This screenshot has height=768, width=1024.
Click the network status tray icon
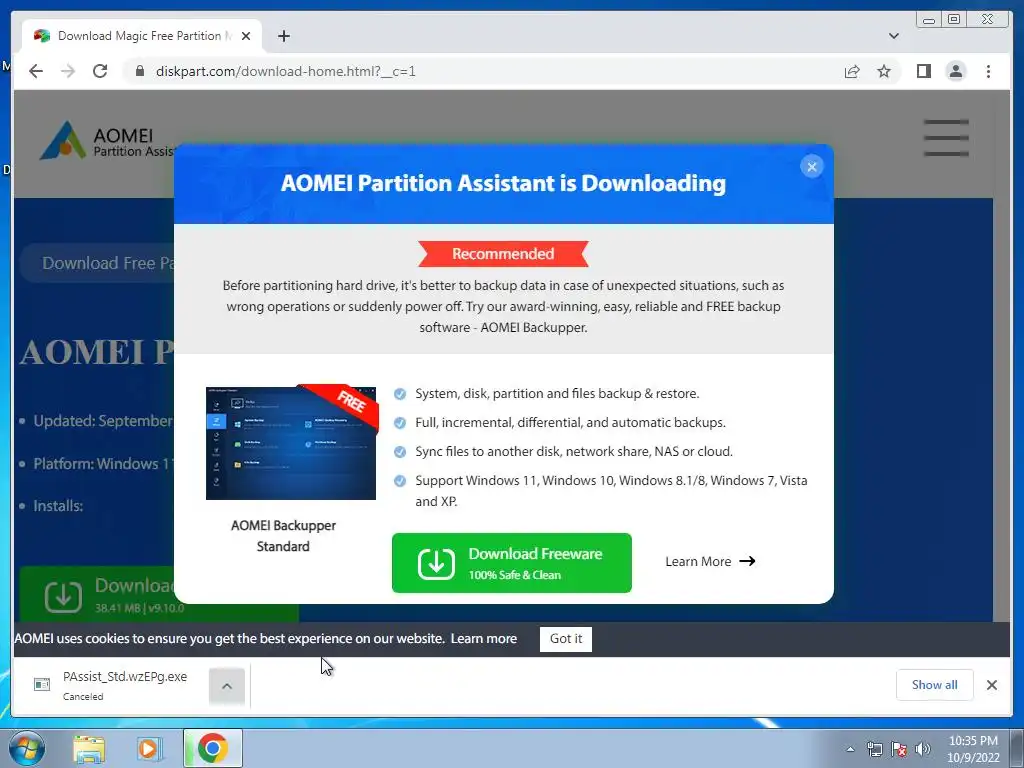(874, 749)
